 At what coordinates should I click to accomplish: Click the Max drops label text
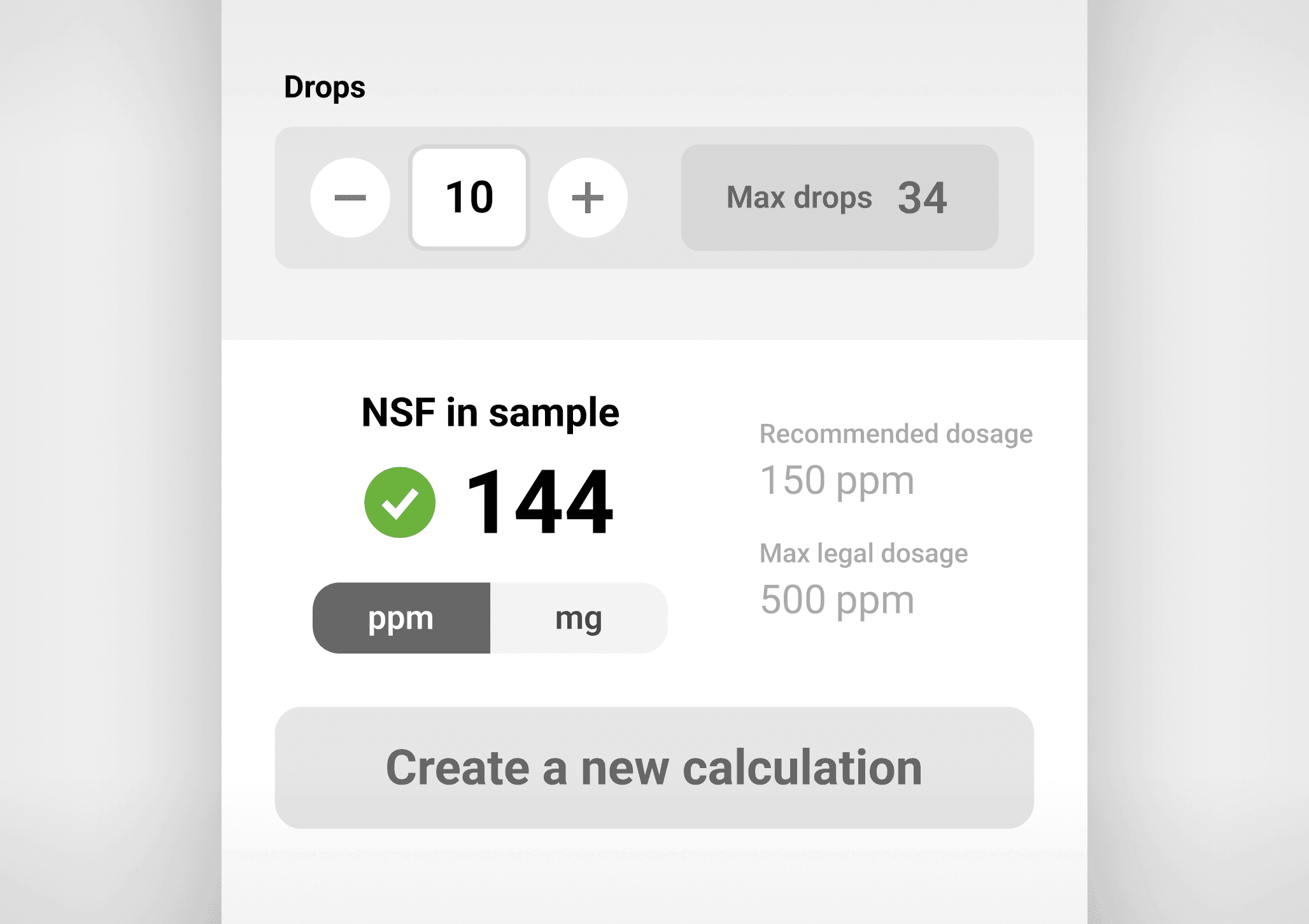(799, 199)
